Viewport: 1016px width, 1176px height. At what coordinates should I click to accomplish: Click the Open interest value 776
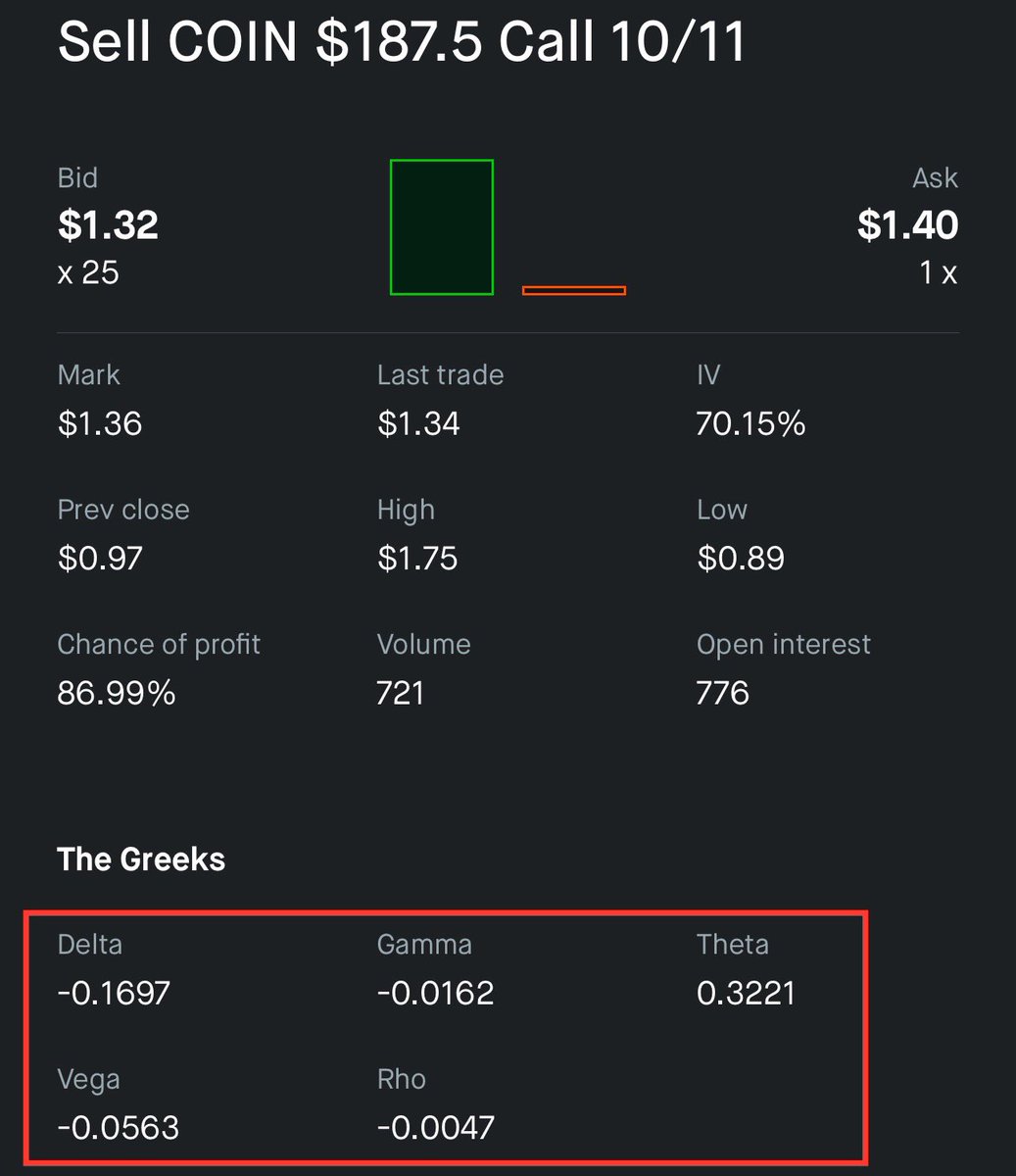722,693
